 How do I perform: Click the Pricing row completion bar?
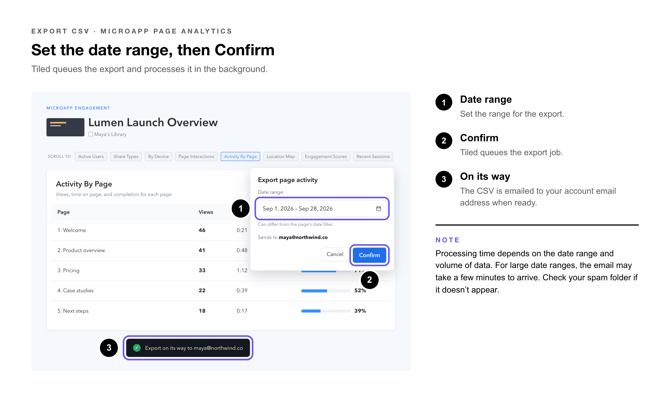(x=326, y=271)
